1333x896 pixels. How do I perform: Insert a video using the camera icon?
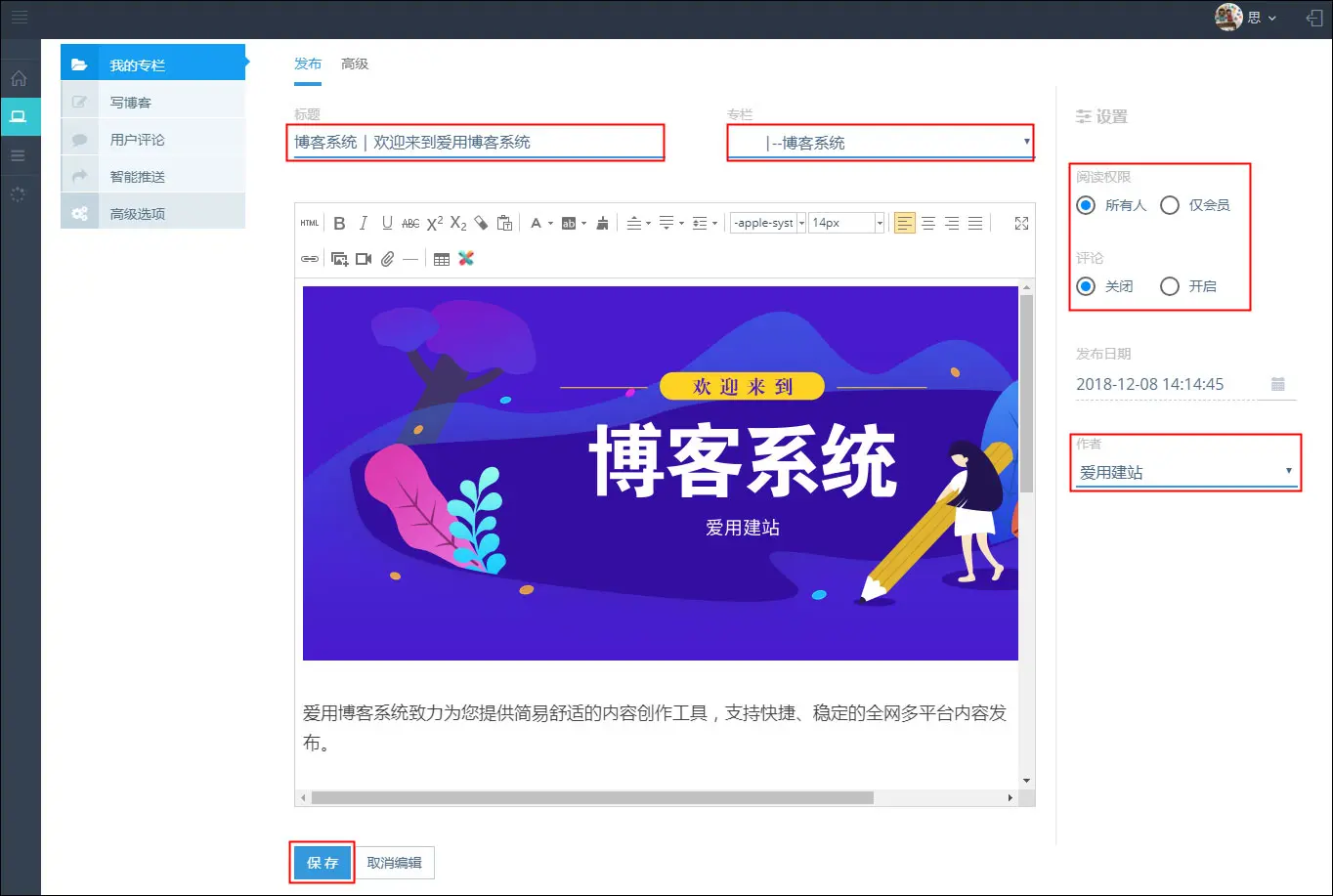click(x=364, y=259)
